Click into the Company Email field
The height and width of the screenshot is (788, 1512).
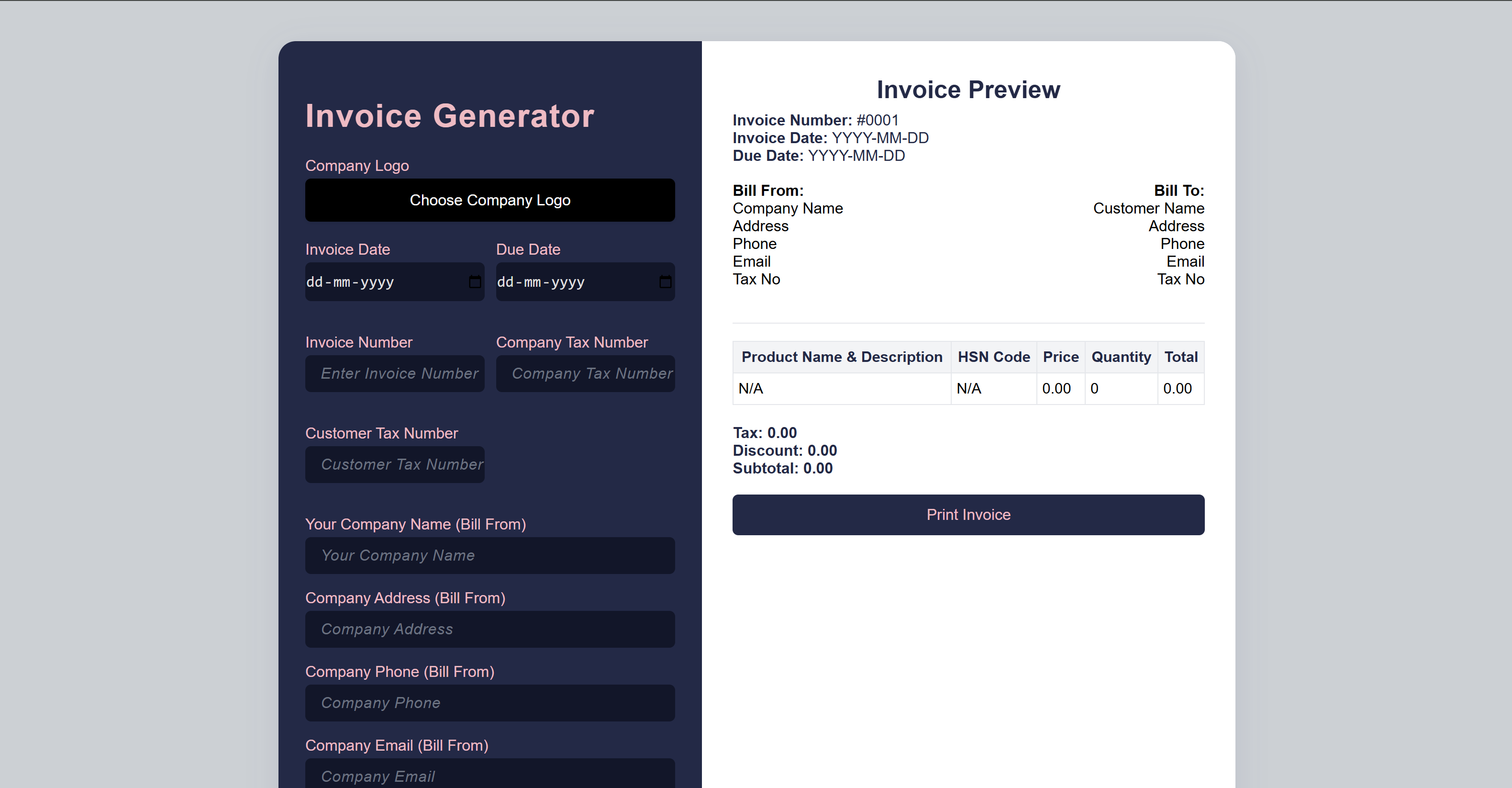489,773
